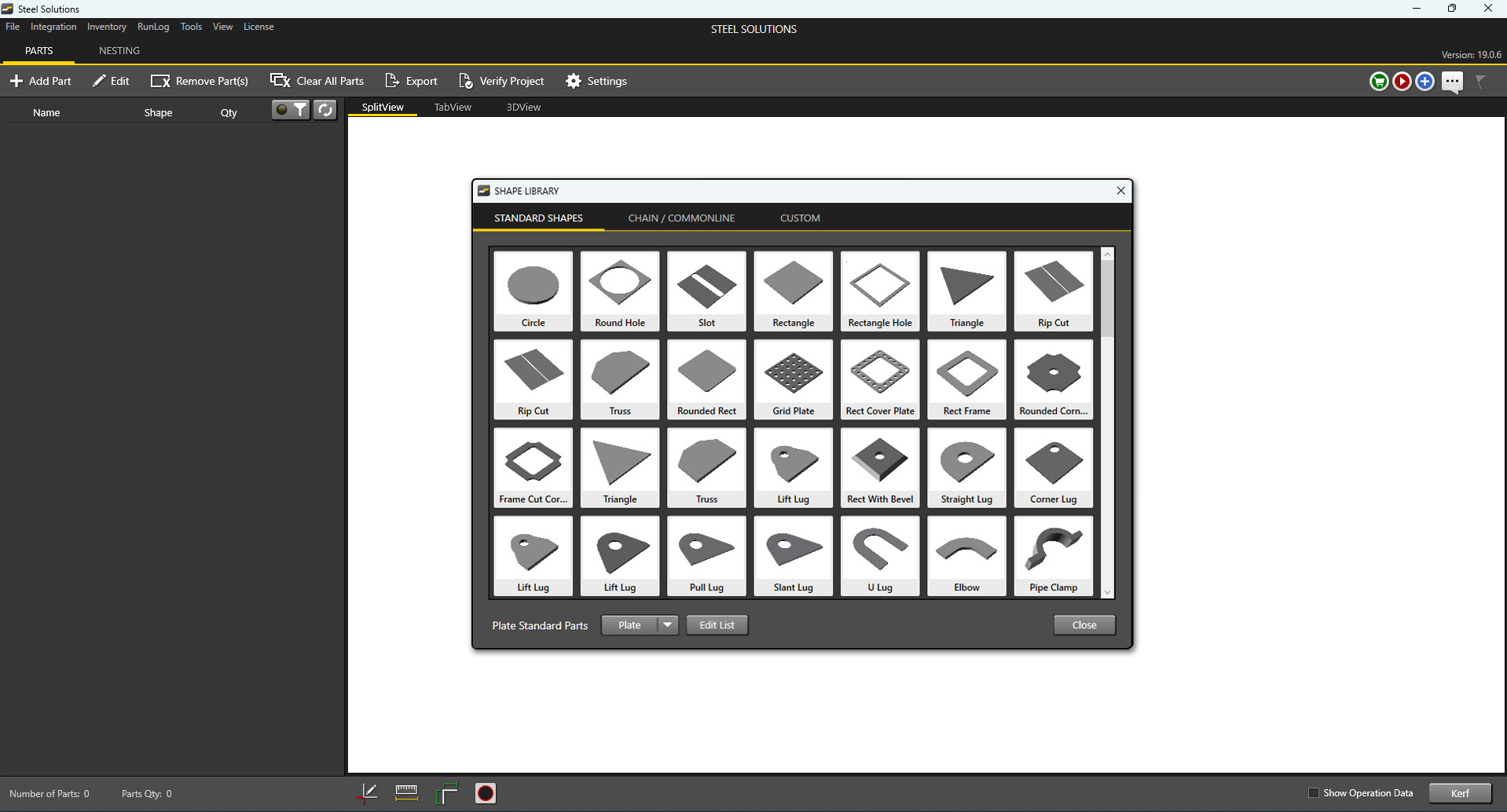The height and width of the screenshot is (812, 1507).
Task: Select the Slot shape
Action: pos(706,291)
